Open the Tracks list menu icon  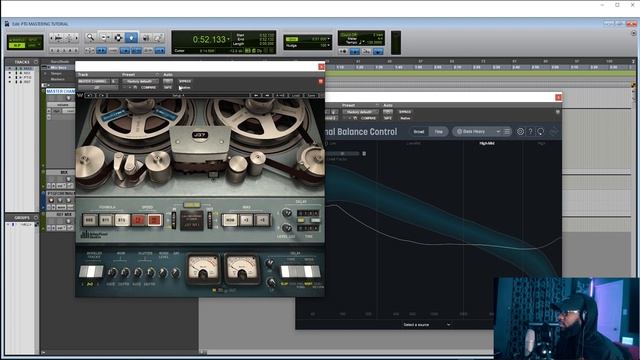click(36, 62)
